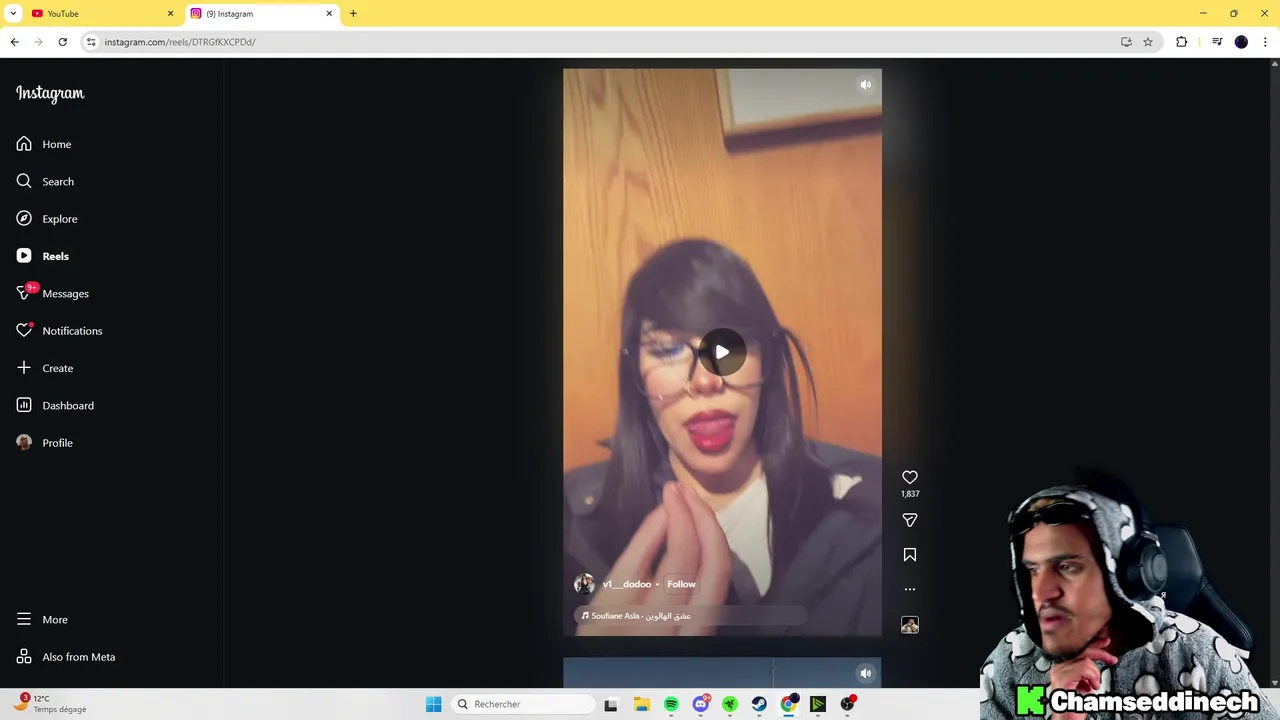Open Profile from the sidebar

point(45,443)
